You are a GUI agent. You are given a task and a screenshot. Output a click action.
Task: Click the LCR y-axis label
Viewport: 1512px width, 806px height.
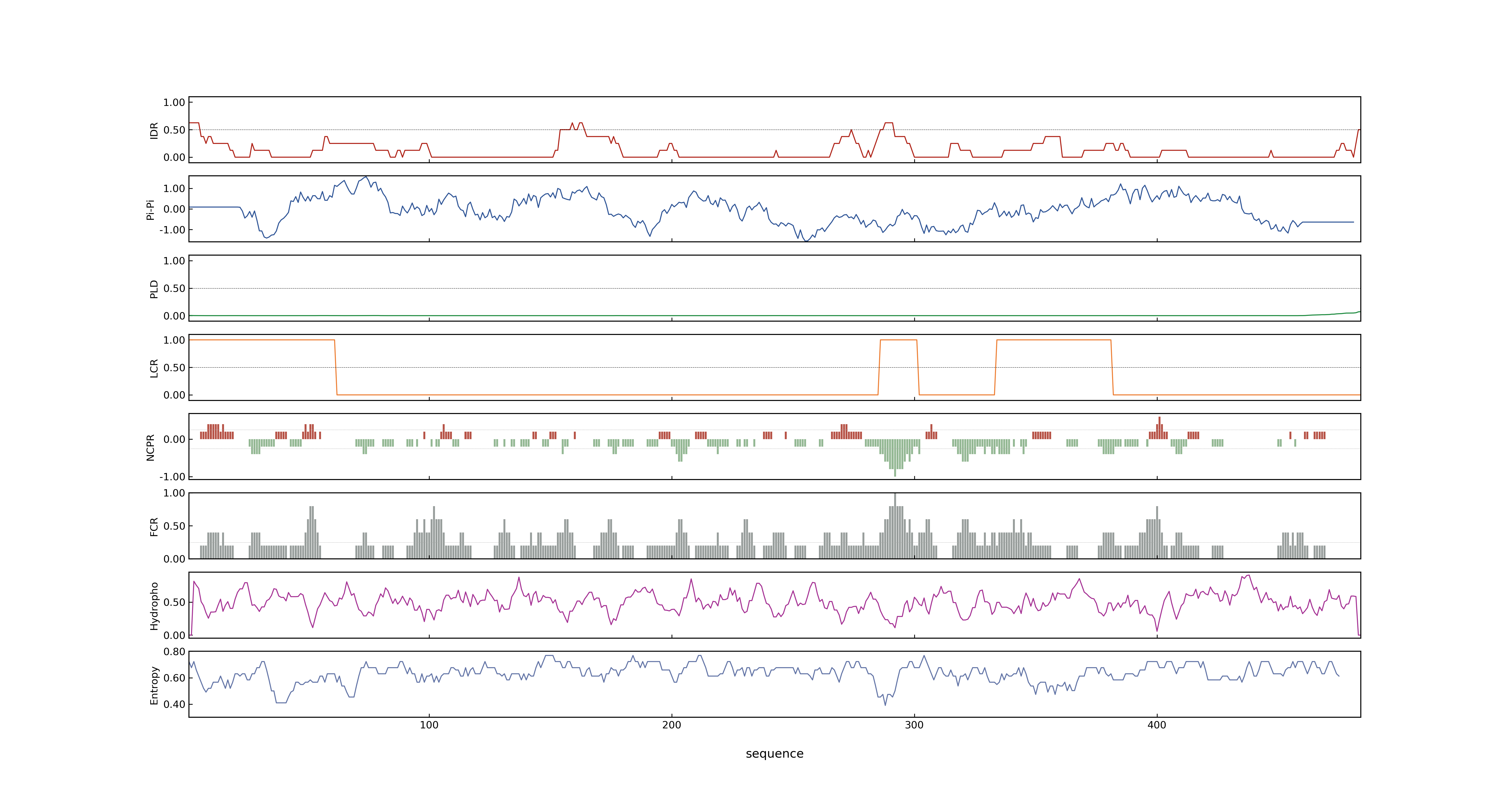tap(154, 368)
